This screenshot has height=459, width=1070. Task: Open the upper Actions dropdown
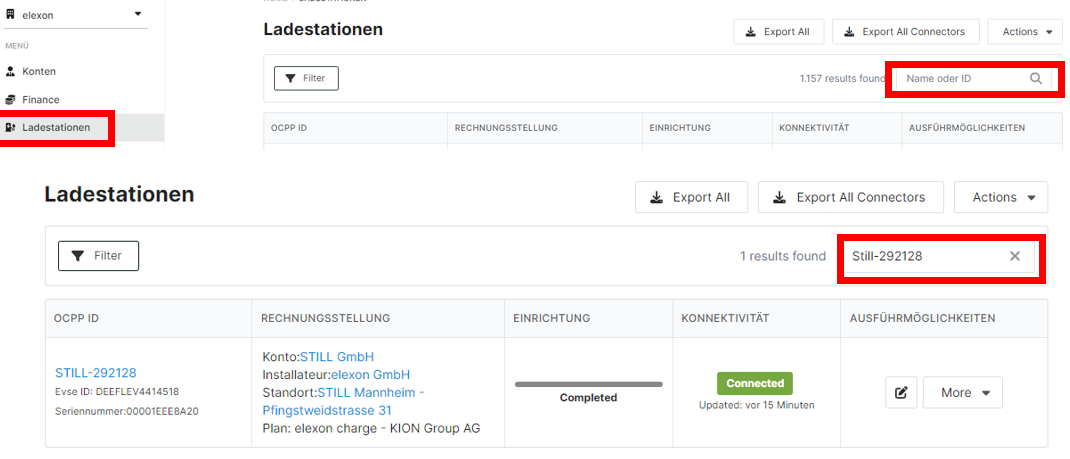[x=1024, y=31]
